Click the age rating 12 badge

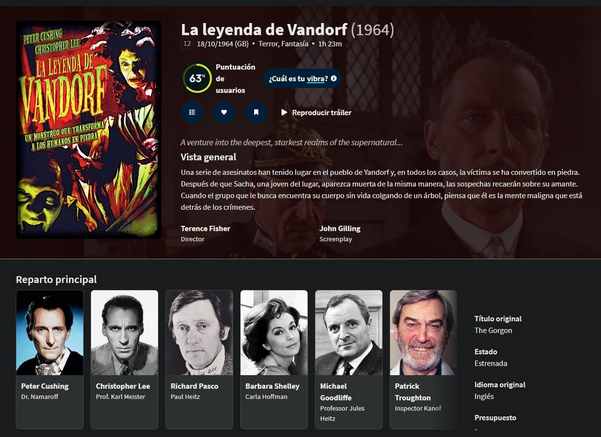click(x=187, y=44)
